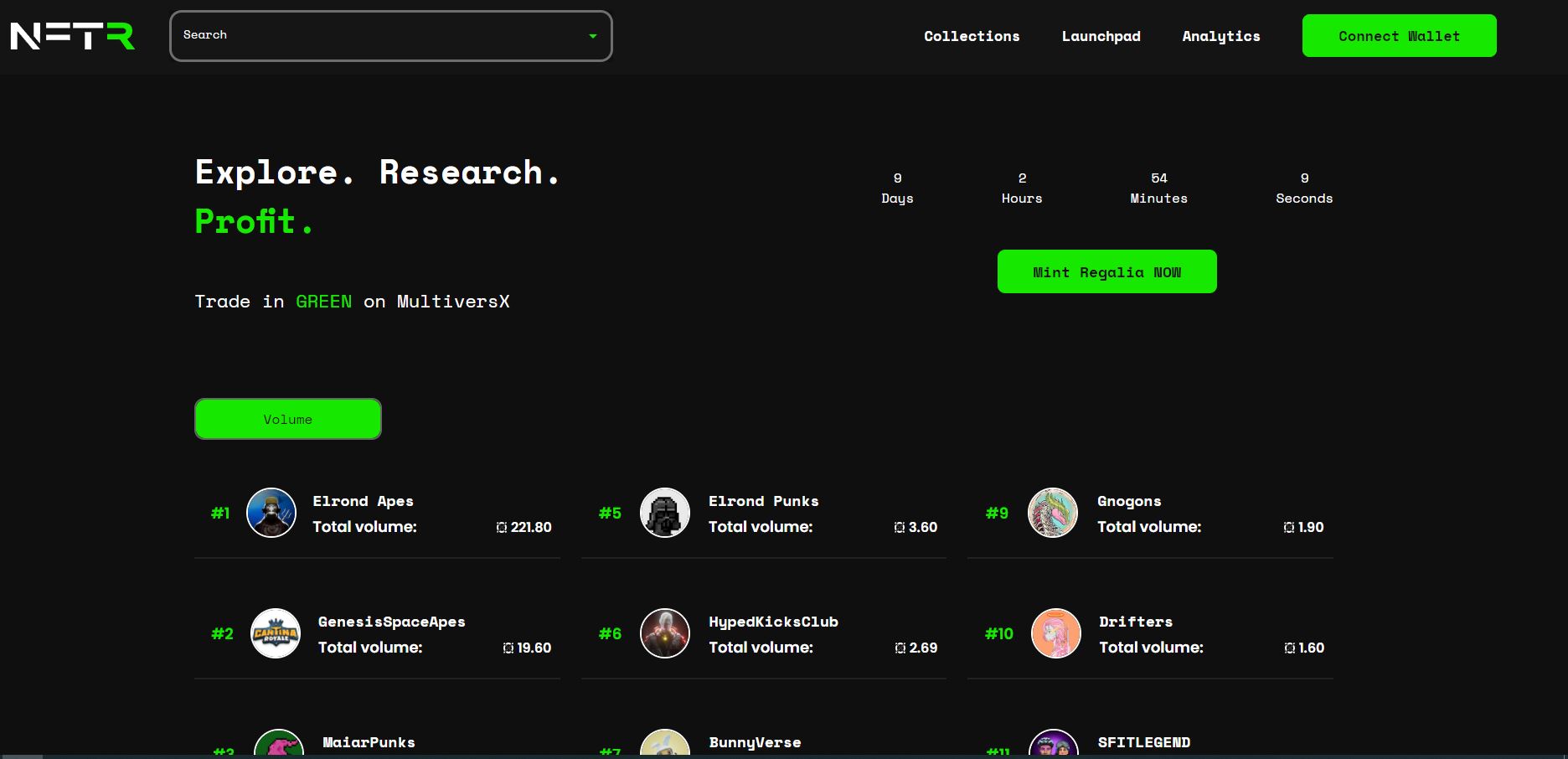Click the Seconds countdown label
The height and width of the screenshot is (759, 1568).
tap(1304, 199)
